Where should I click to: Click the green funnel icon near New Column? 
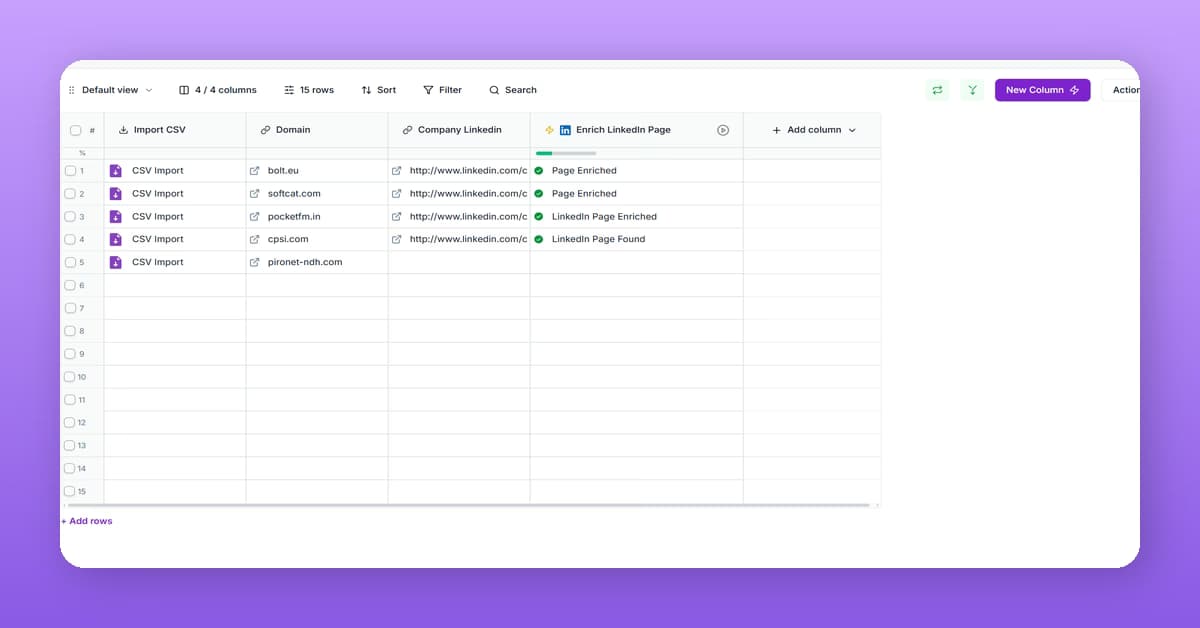(972, 89)
